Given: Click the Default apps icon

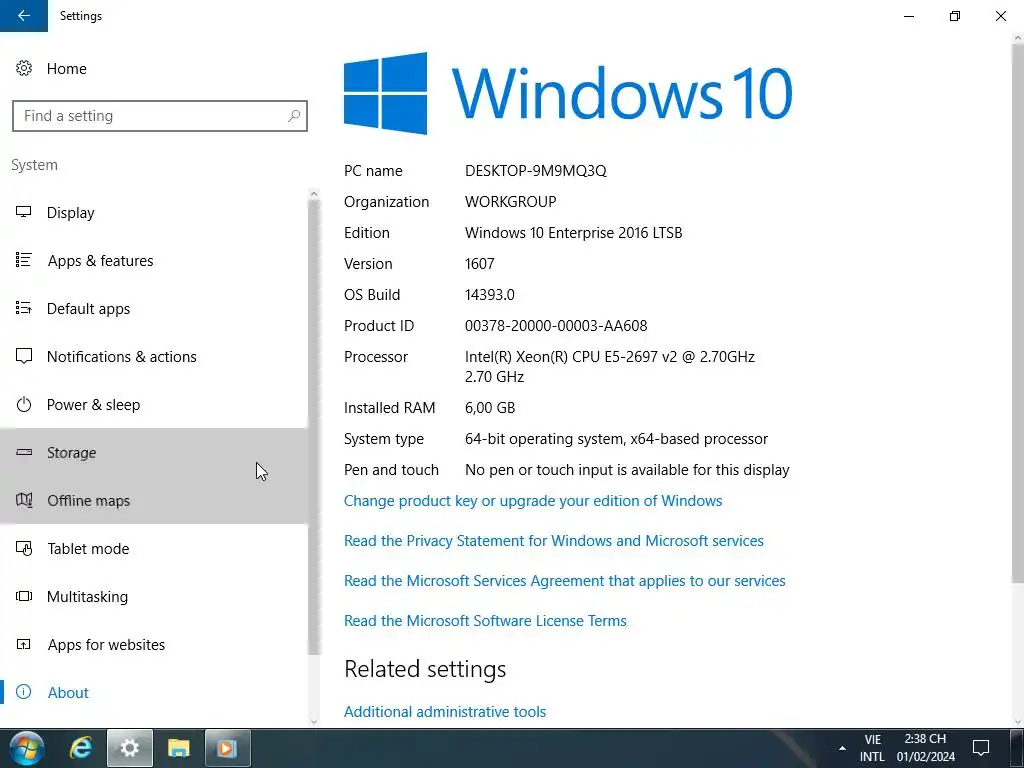Looking at the screenshot, I should click(x=24, y=308).
